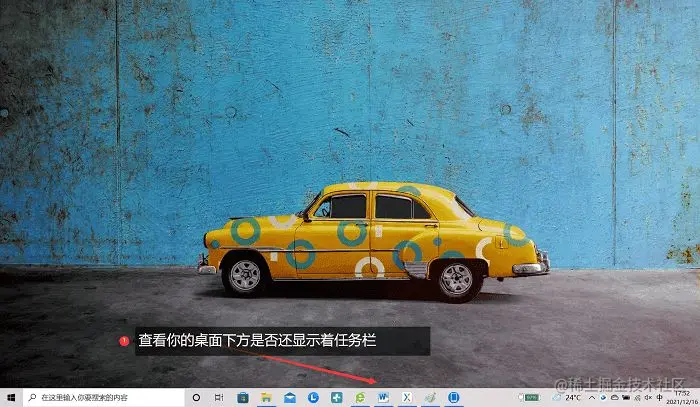Click the round blue tray icon
700x407 pixels.
tap(604, 397)
